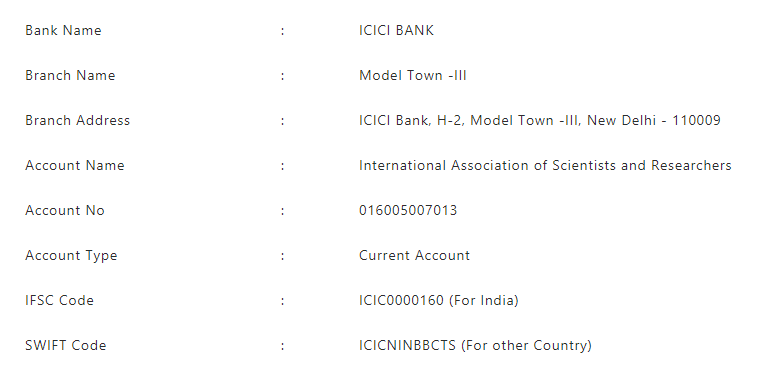Click International Association of Scientists and Researchers text
The width and height of the screenshot is (764, 378).
545,166
